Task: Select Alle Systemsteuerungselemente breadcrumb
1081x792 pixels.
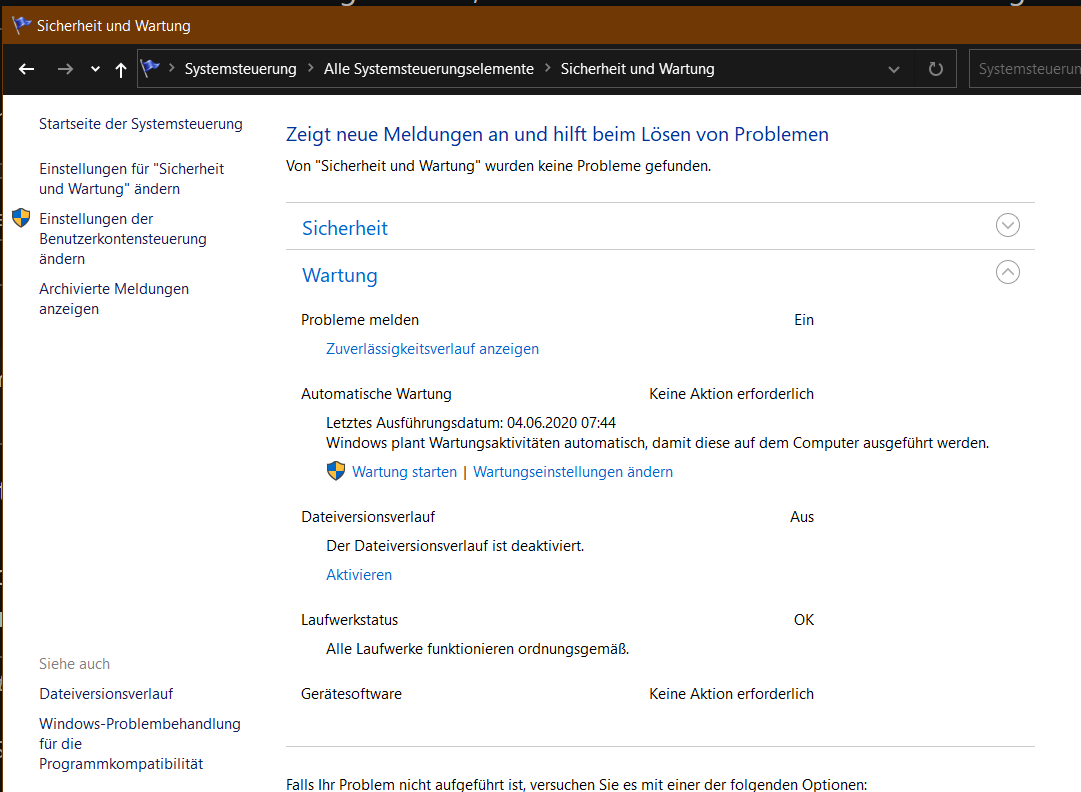Action: tap(429, 69)
